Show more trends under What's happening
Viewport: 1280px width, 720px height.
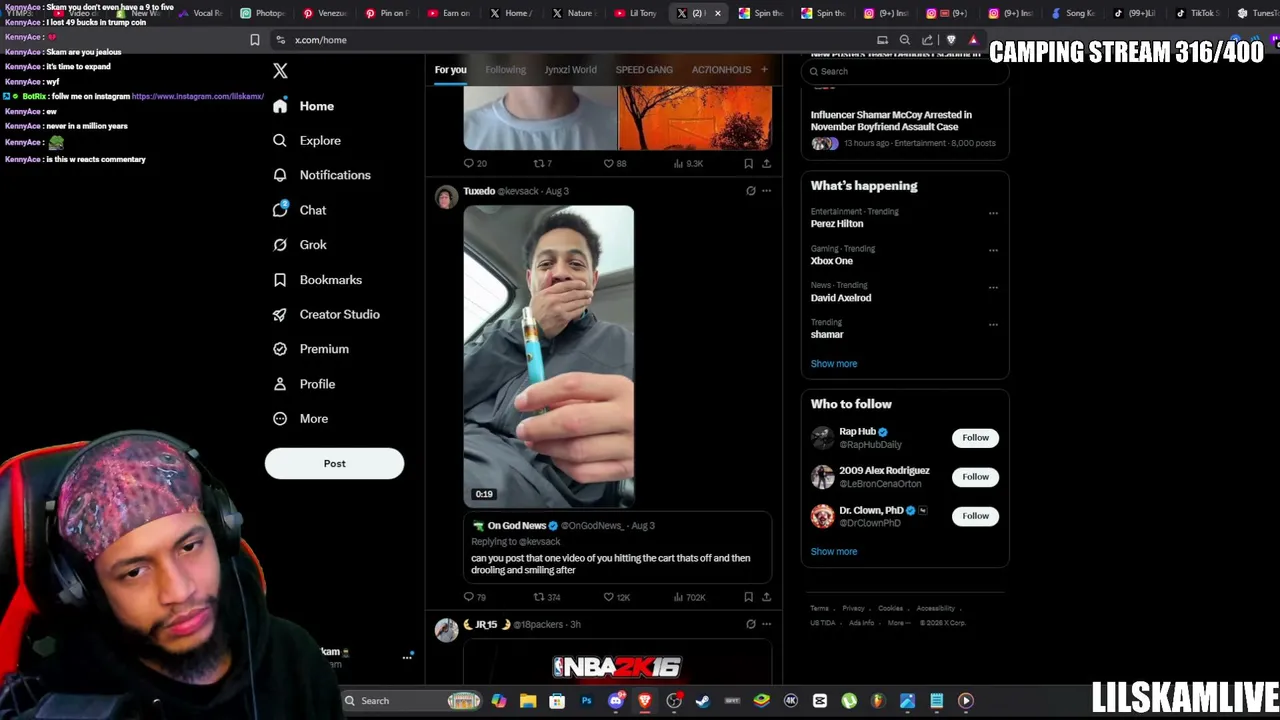point(834,364)
